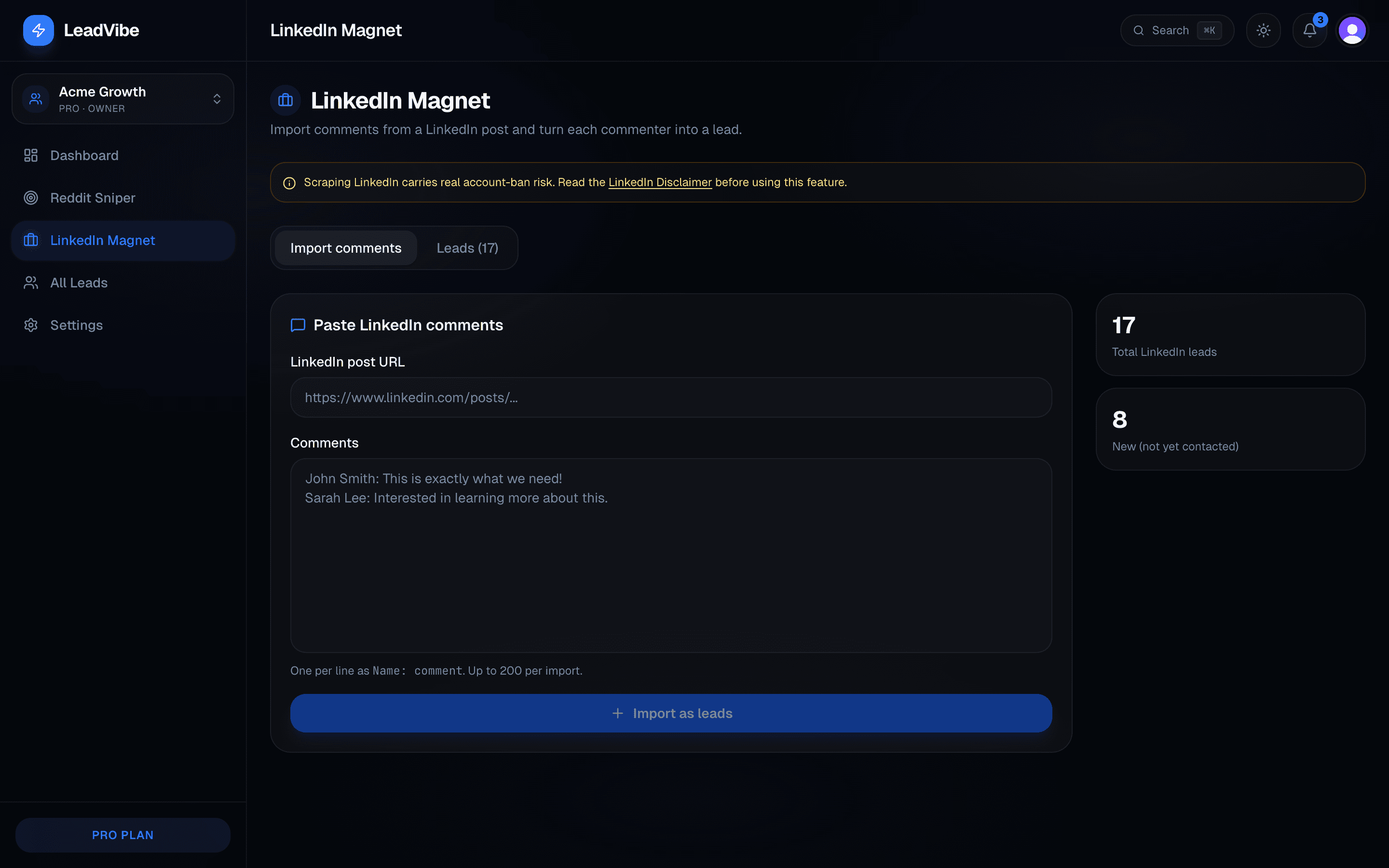Expand the Acme Growth workspace switcher chevron
Image resolution: width=1389 pixels, height=868 pixels.
217,99
